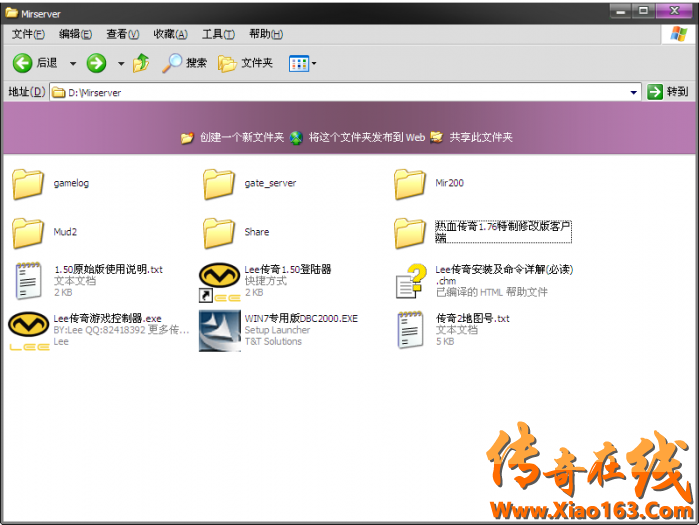Maximize the Mirserver window
Viewport: 699px width, 525px height.
(643, 11)
